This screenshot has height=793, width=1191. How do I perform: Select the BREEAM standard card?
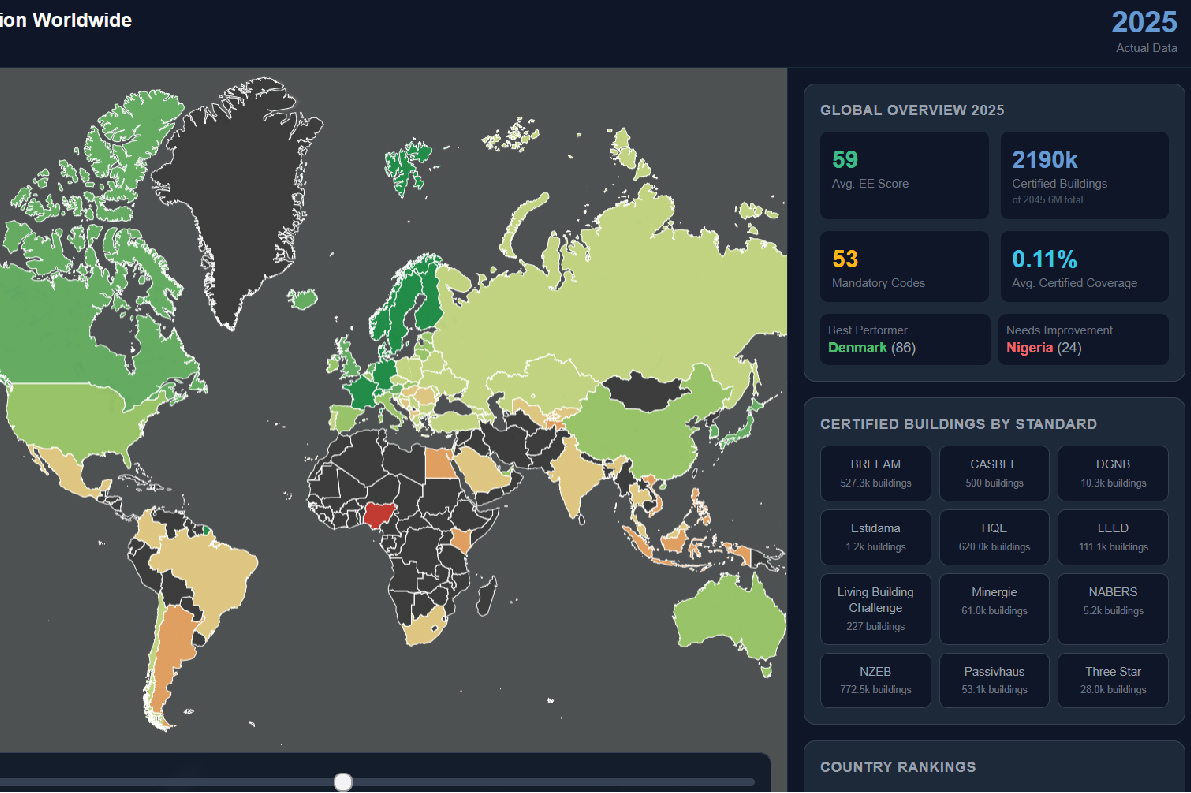coord(875,473)
